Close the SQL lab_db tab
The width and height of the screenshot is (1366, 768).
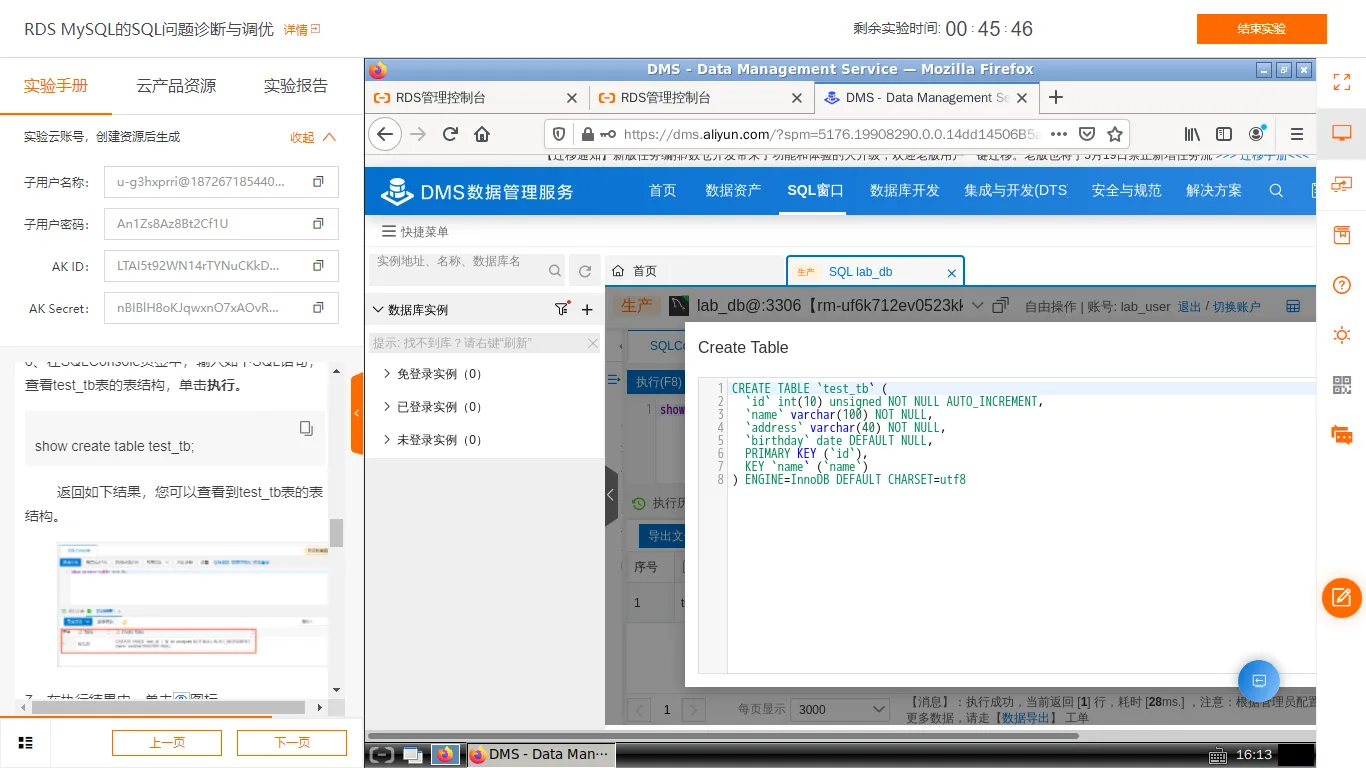pyautogui.click(x=951, y=272)
